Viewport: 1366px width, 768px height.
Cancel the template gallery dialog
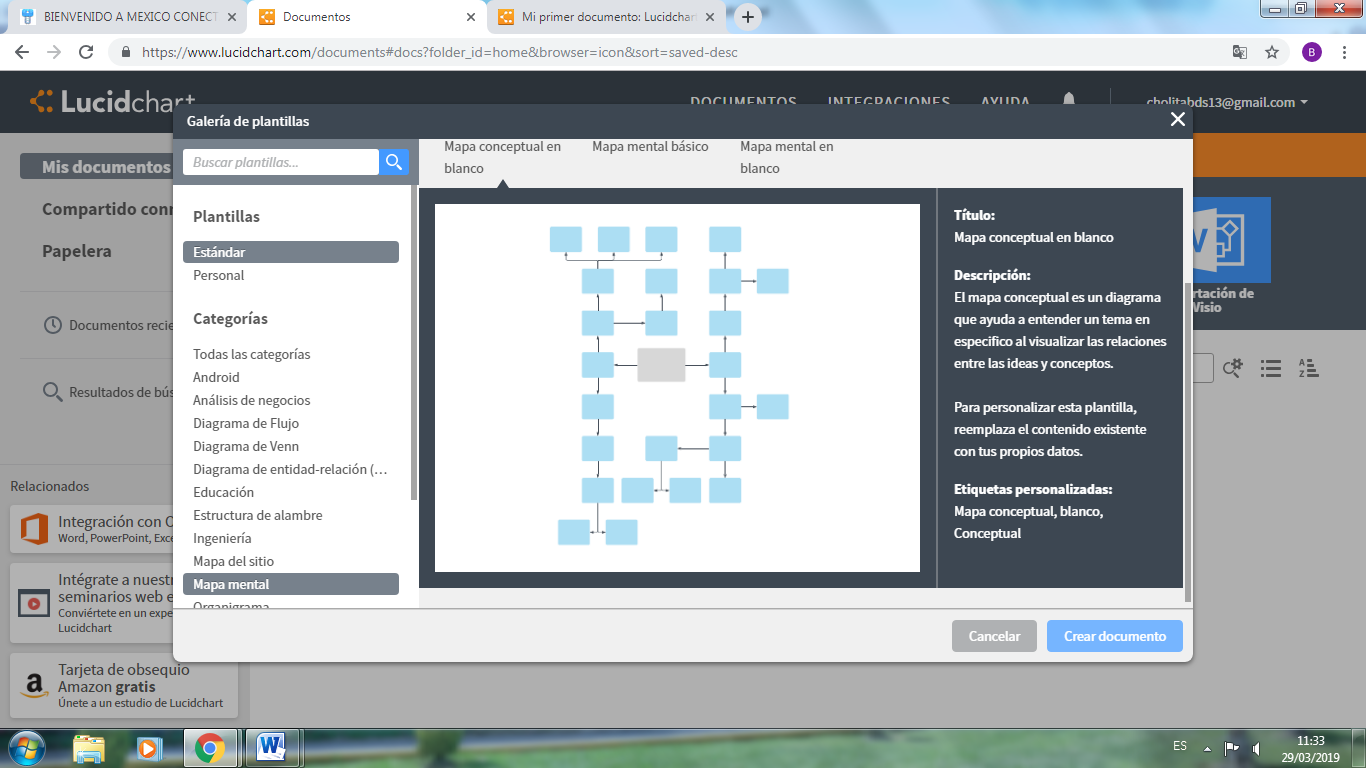pyautogui.click(x=994, y=635)
